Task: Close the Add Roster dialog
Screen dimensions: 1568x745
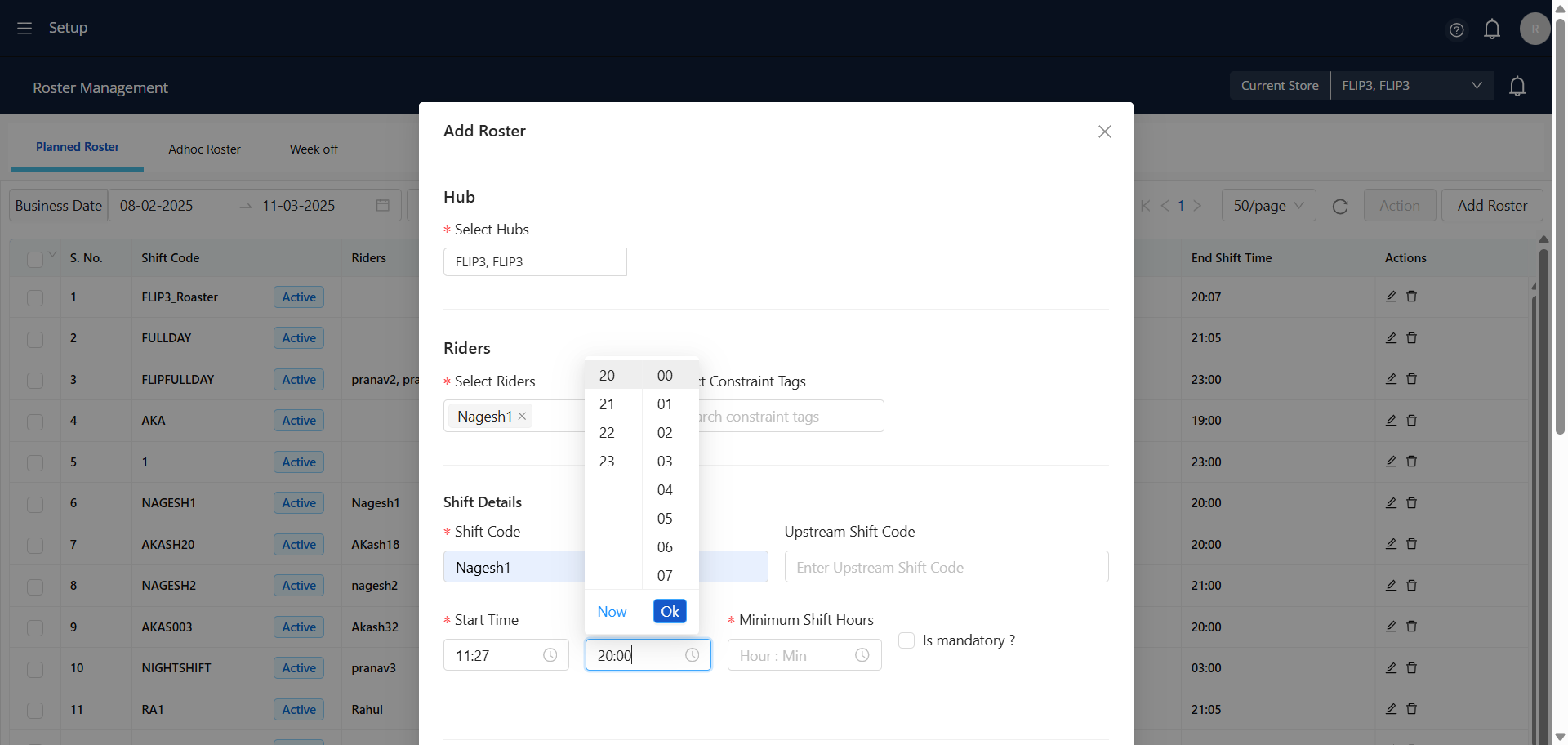Action: coord(1105,132)
